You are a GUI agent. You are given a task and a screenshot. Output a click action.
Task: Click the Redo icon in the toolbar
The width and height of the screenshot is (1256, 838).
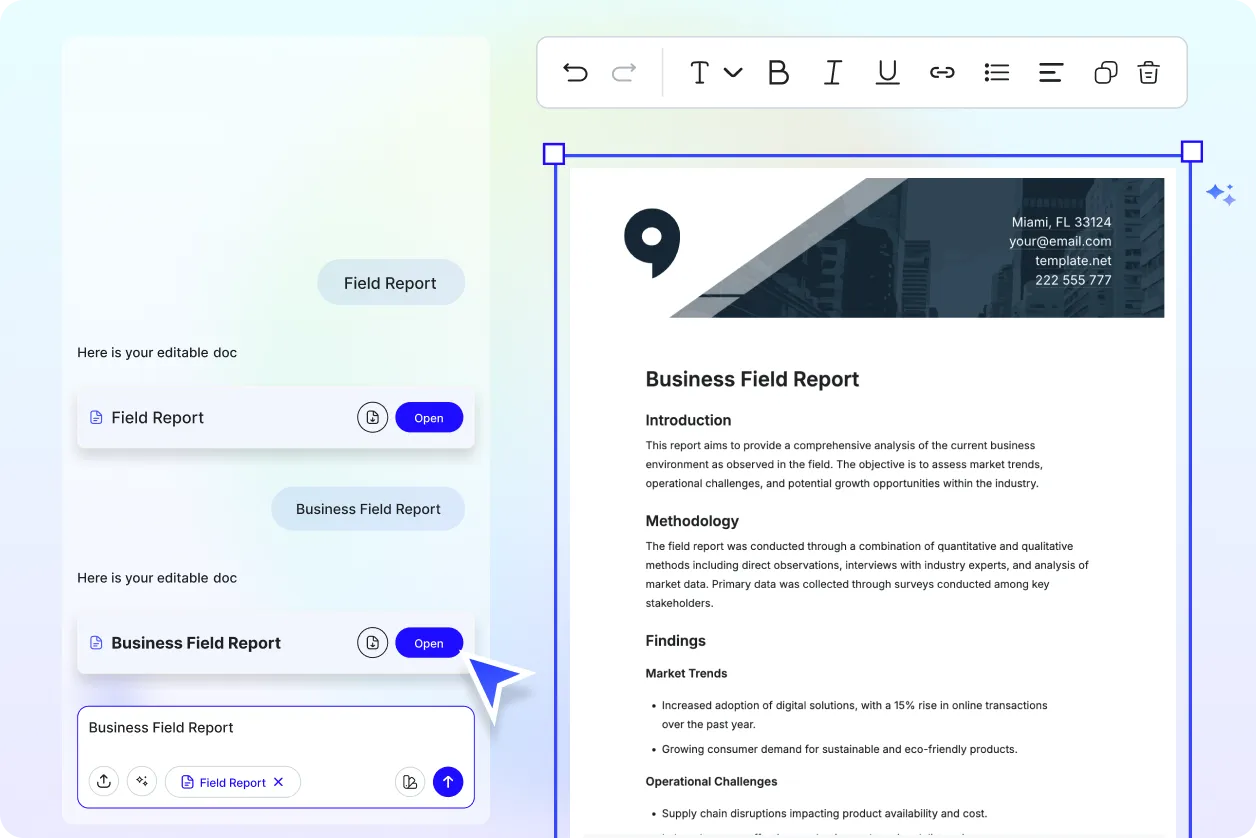click(623, 72)
